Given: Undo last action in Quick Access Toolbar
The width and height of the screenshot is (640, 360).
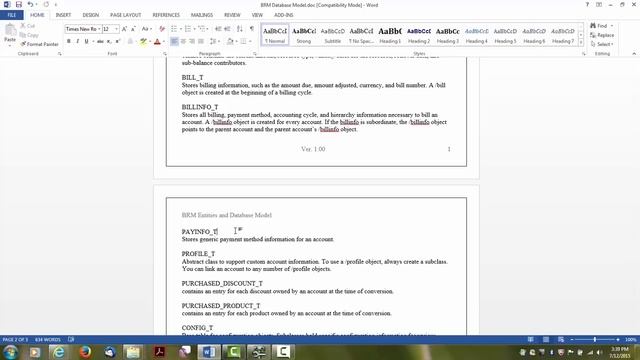Looking at the screenshot, I should pos(30,4).
